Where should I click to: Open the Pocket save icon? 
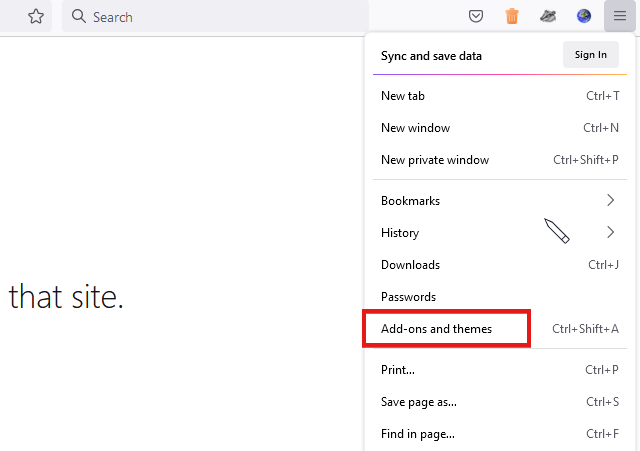tap(476, 16)
